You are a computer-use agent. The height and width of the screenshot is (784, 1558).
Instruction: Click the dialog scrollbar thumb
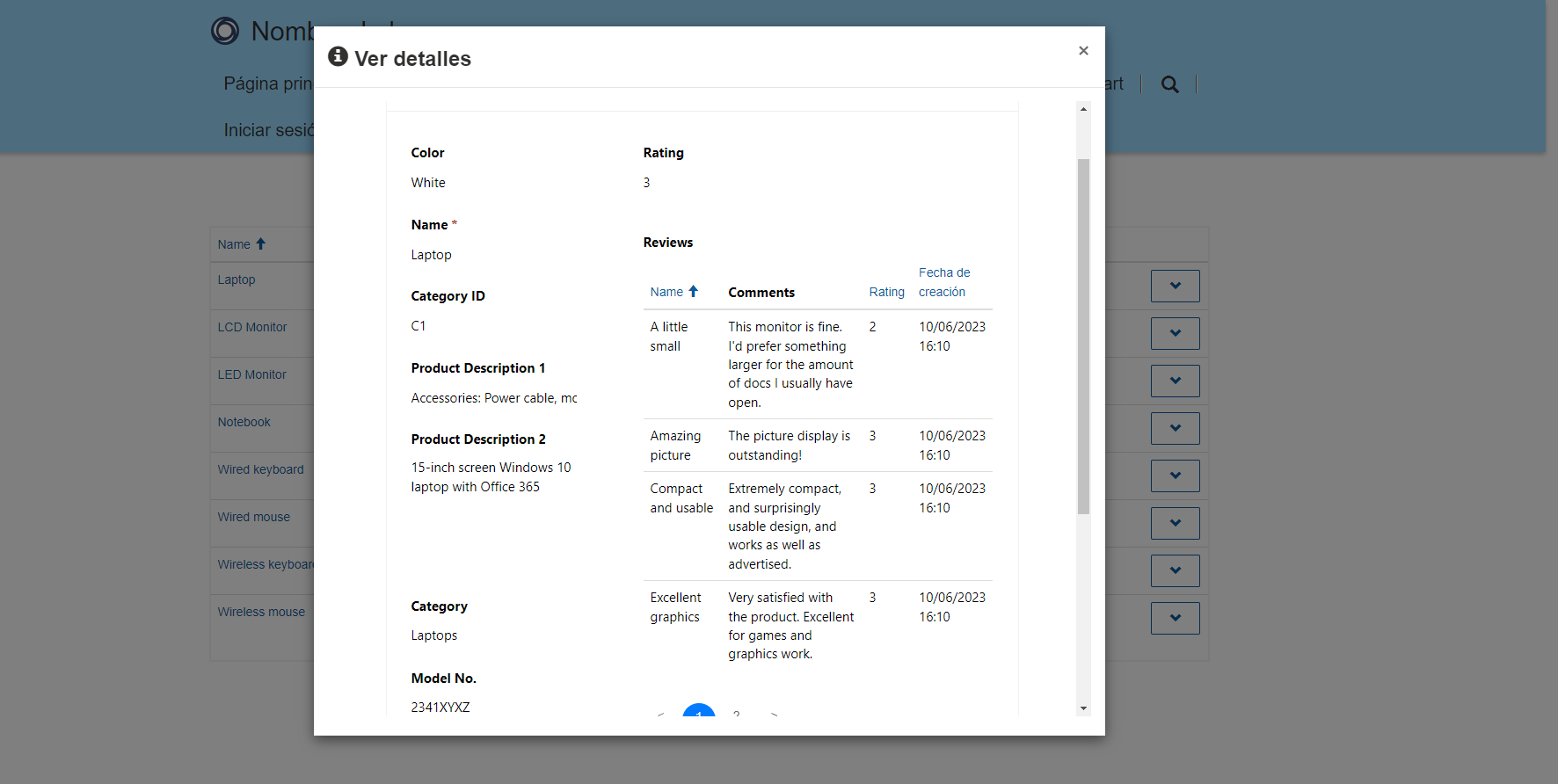[x=1083, y=336]
